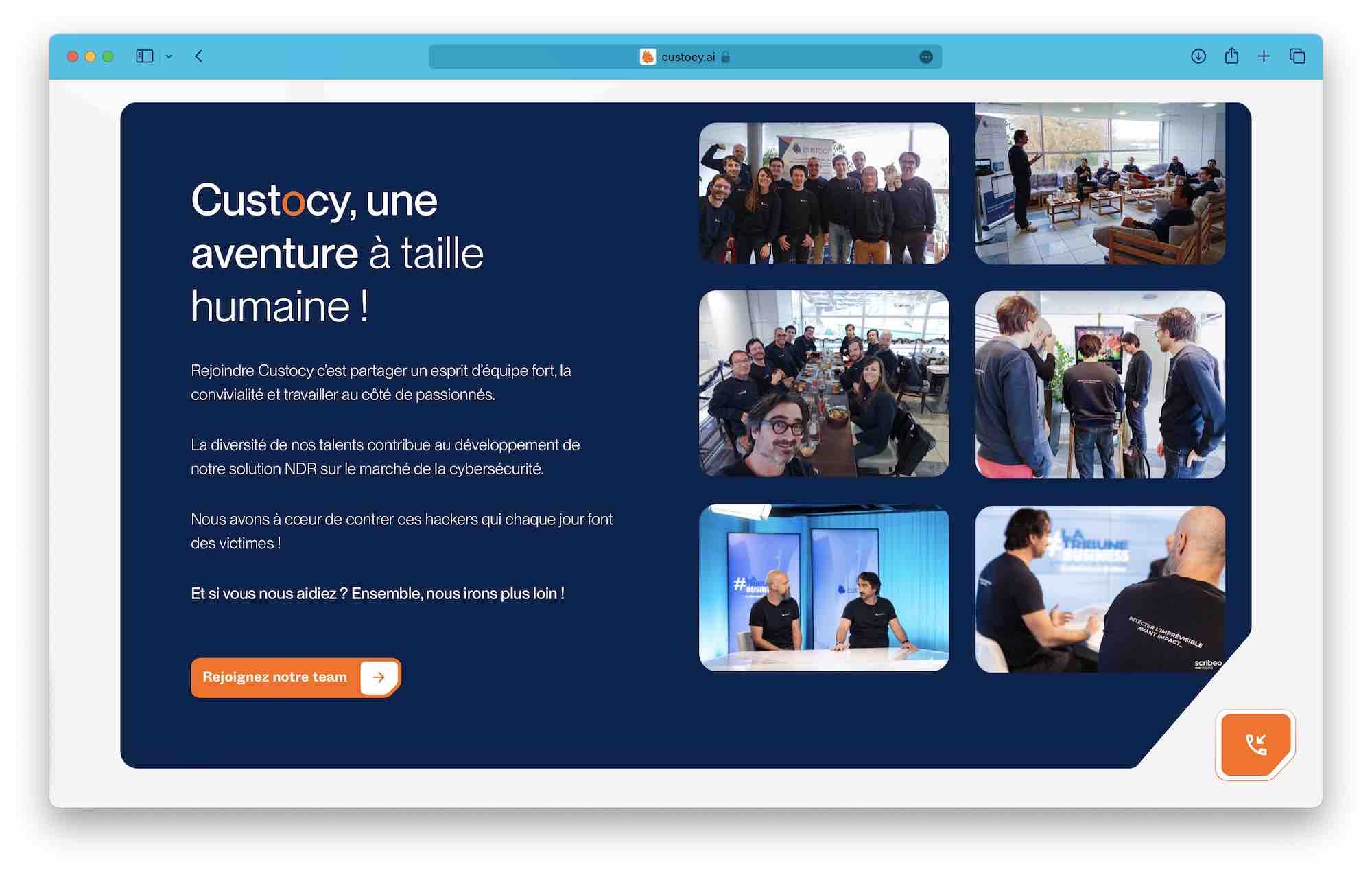Click the arrow on the team button
This screenshot has height=873, width=1372.
pyautogui.click(x=379, y=677)
